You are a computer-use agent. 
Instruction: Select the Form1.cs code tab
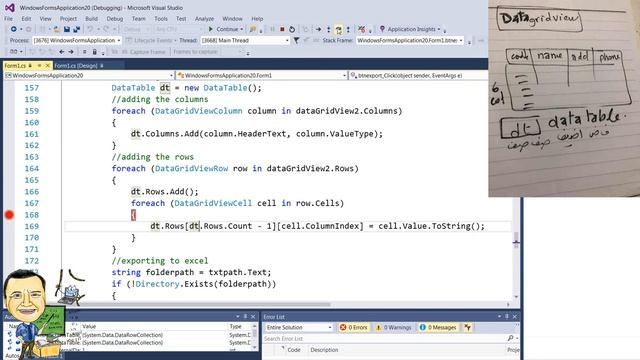click(x=15, y=66)
